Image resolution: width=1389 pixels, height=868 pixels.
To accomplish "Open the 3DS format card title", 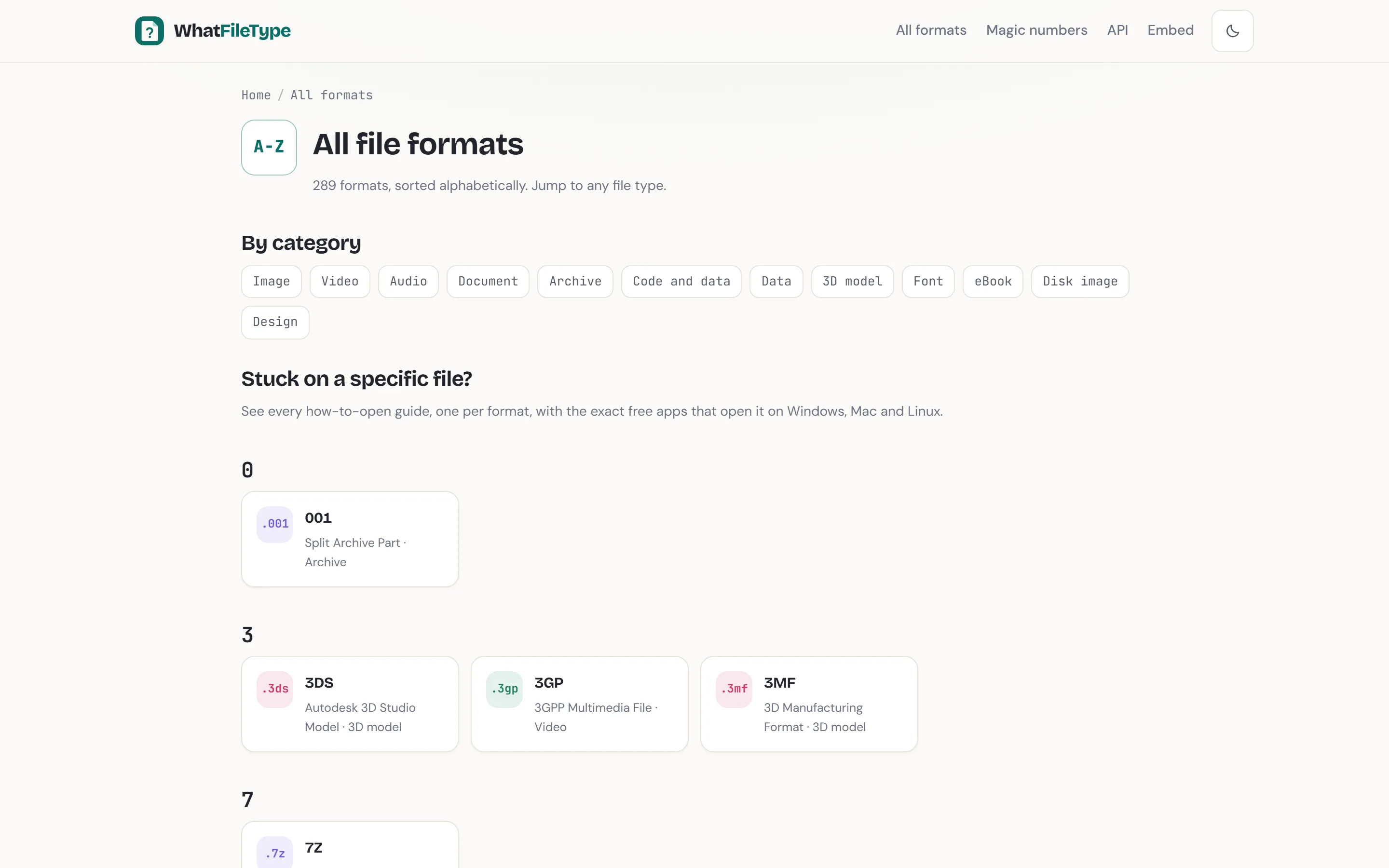I will tap(319, 682).
